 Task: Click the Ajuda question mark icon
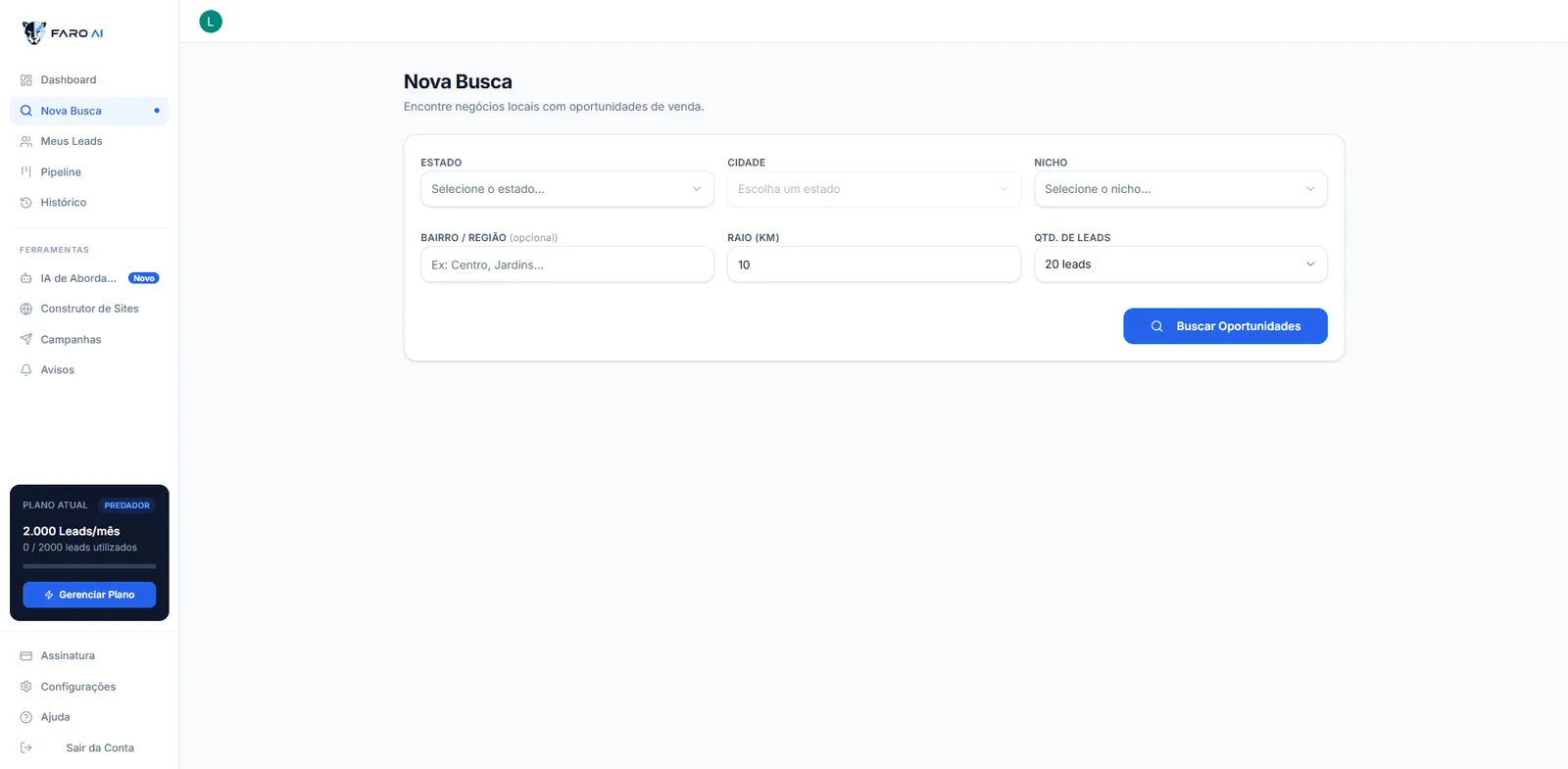(26, 717)
